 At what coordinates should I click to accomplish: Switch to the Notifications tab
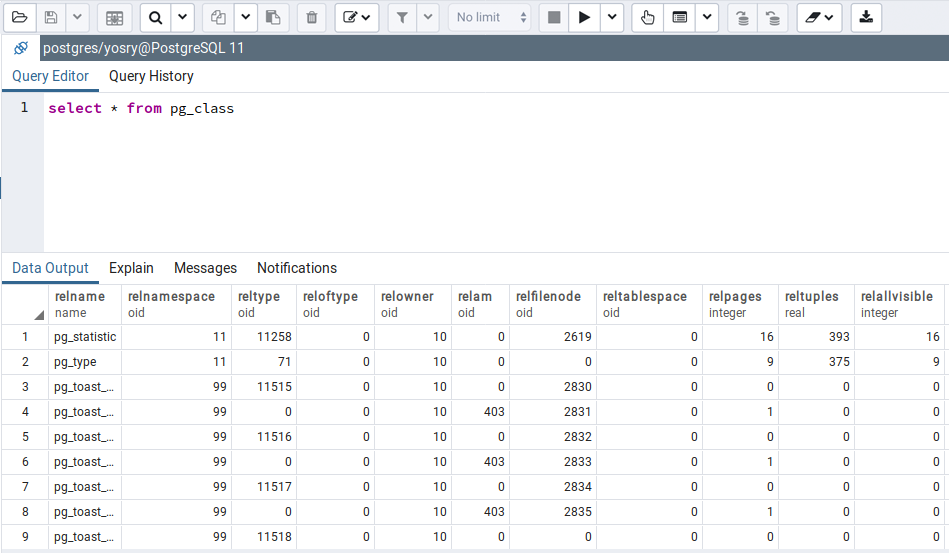pos(297,268)
